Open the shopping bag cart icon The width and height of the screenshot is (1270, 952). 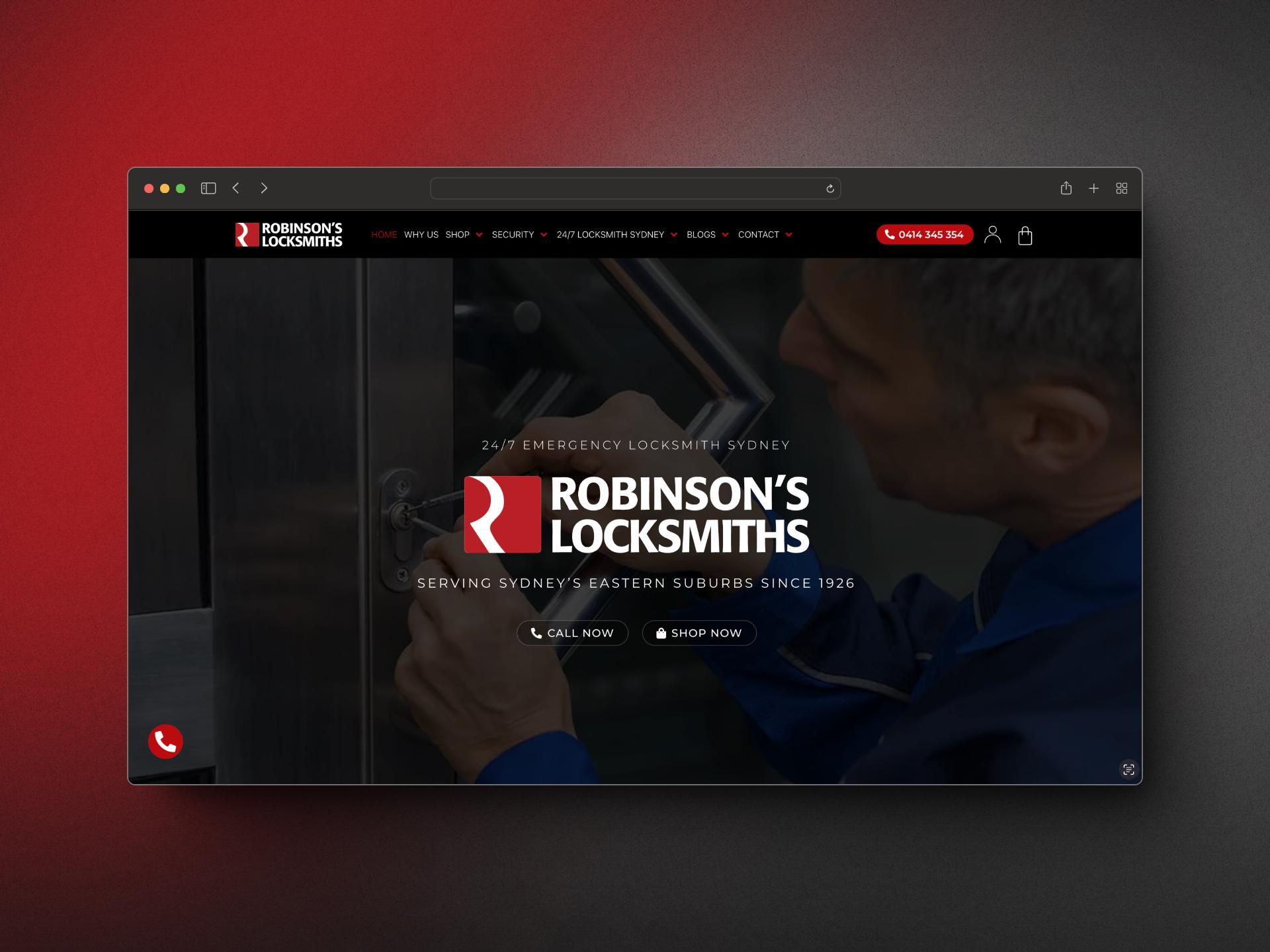[x=1025, y=235]
